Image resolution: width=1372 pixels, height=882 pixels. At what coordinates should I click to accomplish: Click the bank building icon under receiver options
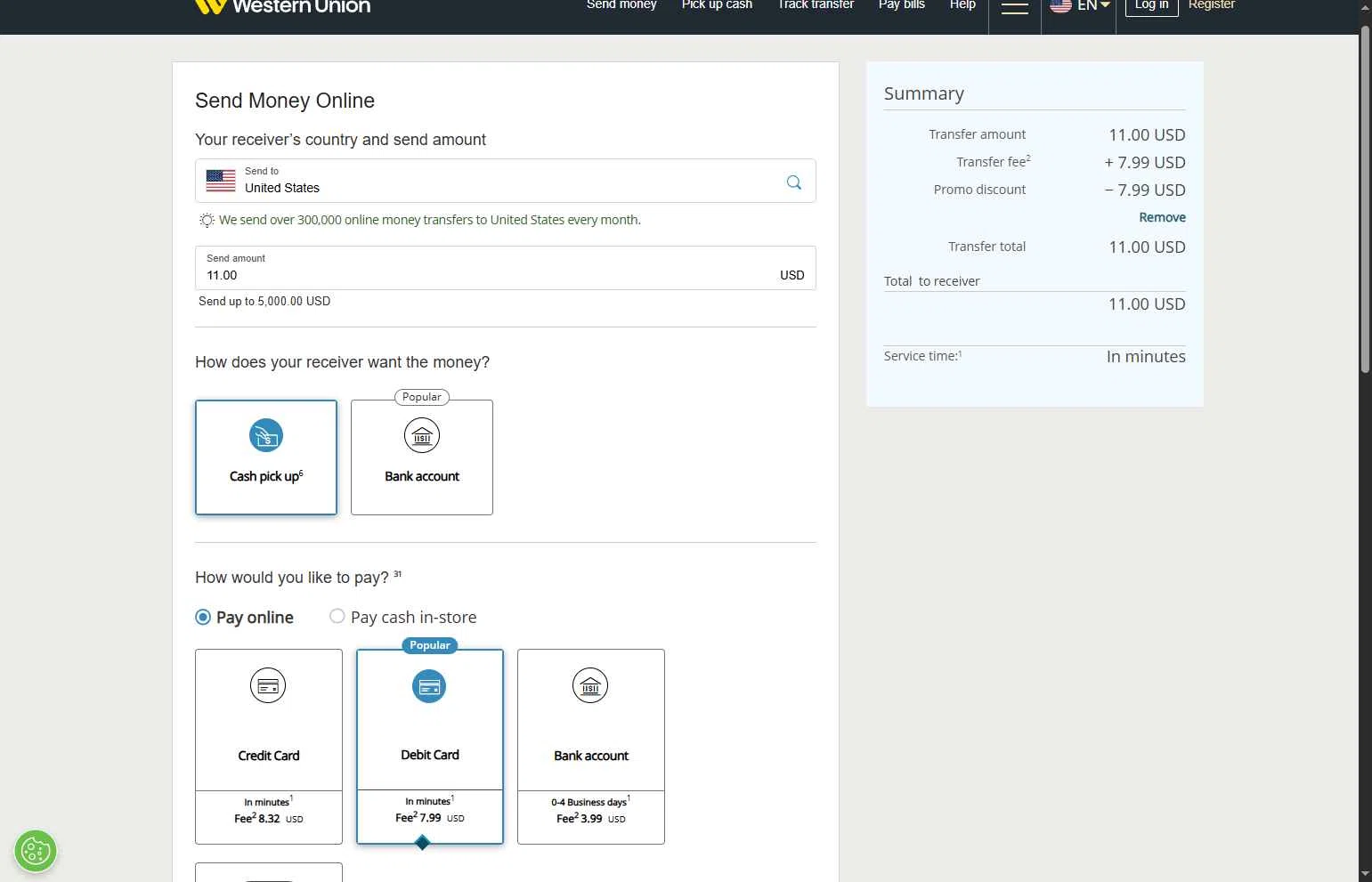[x=422, y=435]
